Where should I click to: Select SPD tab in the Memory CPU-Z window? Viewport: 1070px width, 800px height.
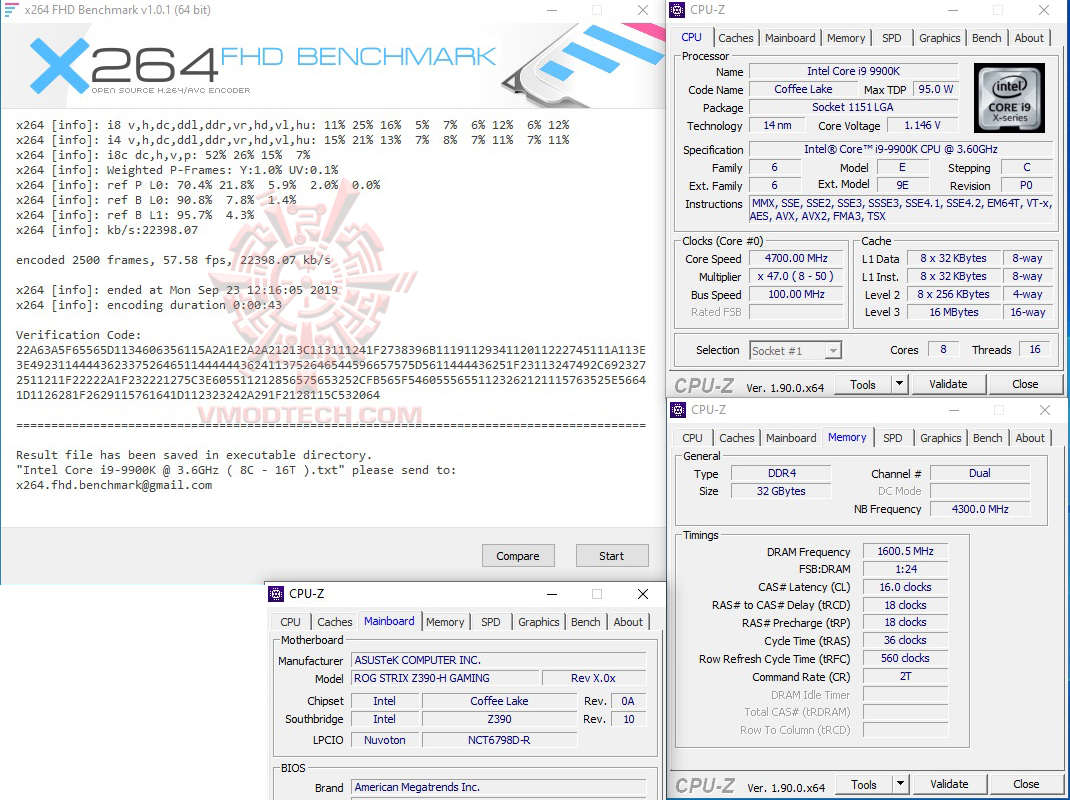click(x=893, y=438)
